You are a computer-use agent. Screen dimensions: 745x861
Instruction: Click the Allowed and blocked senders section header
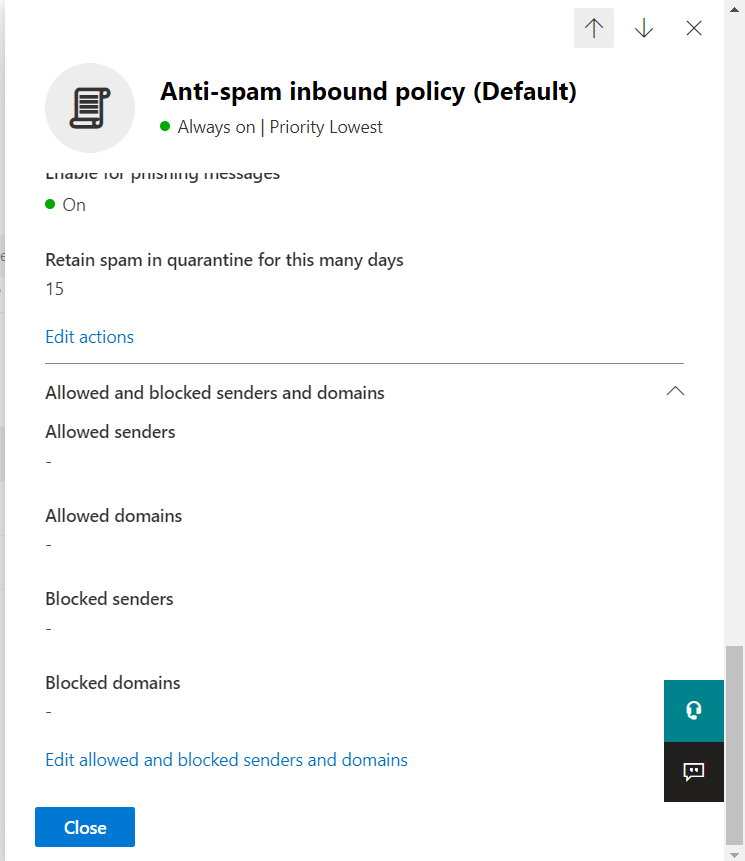coord(215,393)
